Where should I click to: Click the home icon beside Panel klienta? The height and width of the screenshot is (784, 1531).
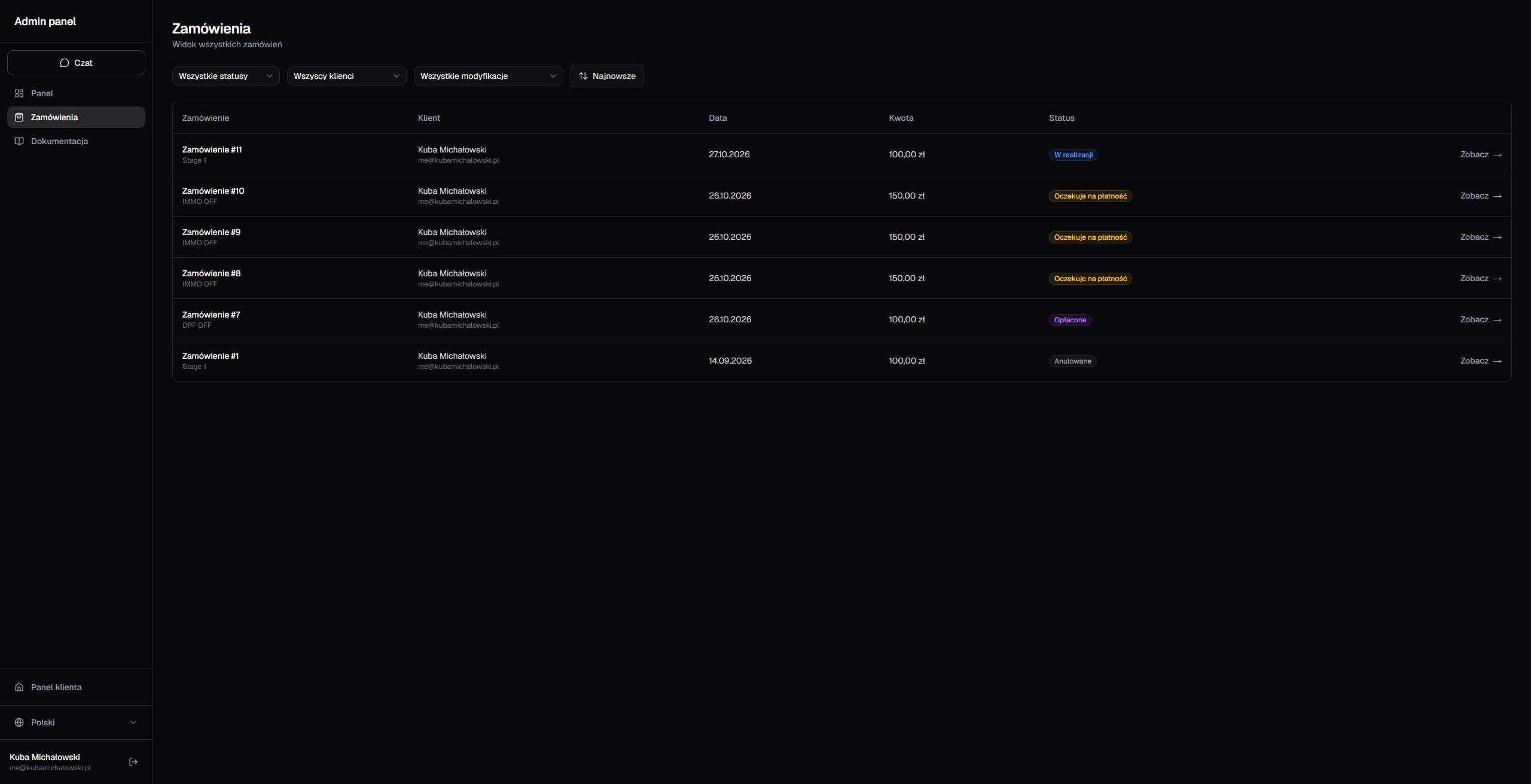pyautogui.click(x=19, y=687)
